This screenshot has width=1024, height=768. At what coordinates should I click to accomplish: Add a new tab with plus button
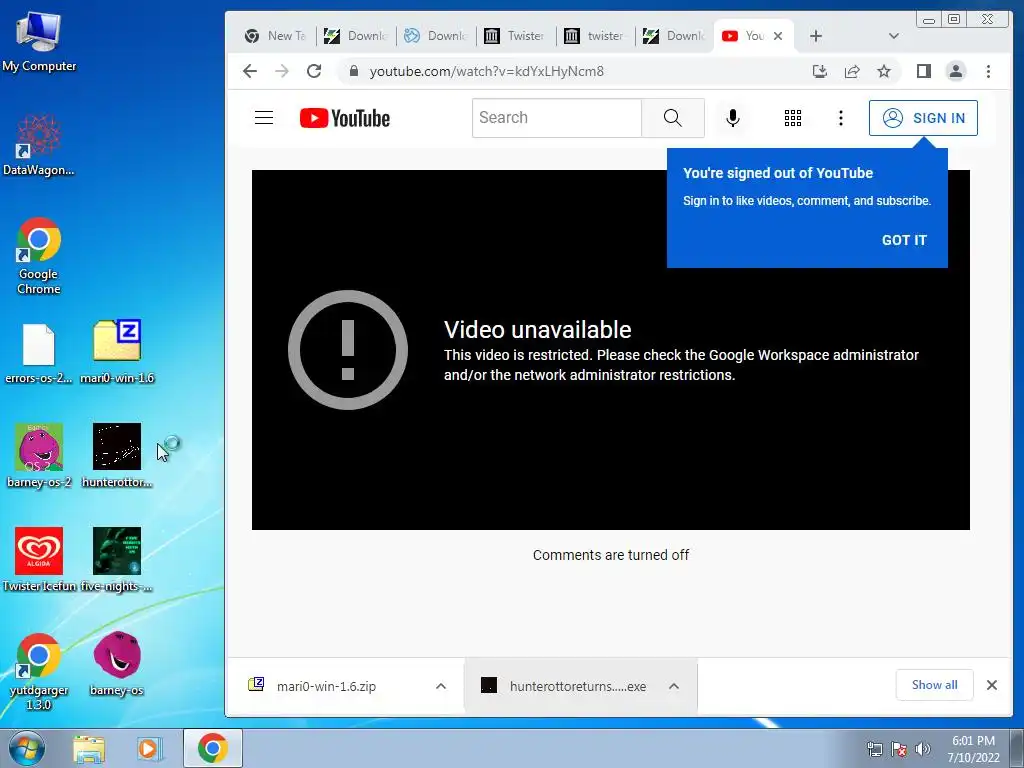816,36
